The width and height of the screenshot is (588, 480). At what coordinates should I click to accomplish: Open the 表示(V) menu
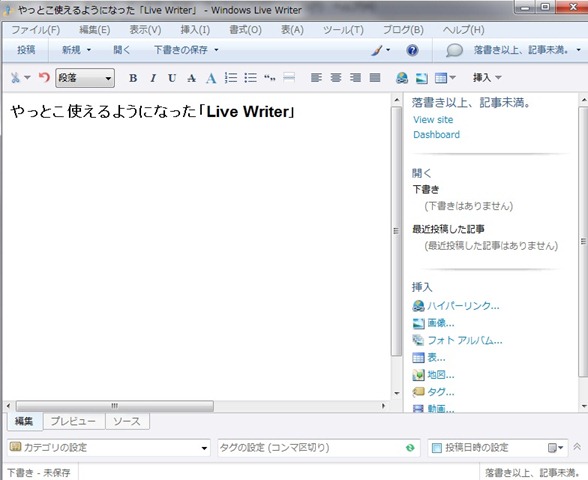click(x=145, y=30)
